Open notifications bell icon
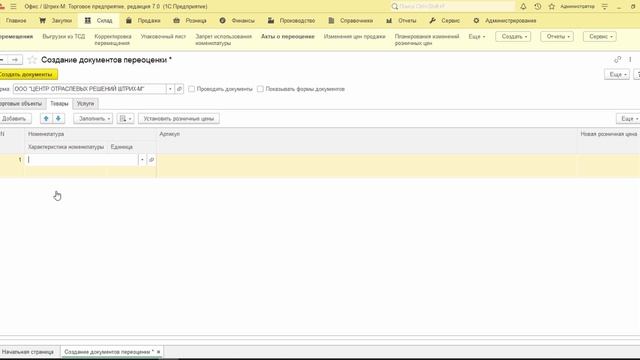640x360 pixels. tap(523, 7)
